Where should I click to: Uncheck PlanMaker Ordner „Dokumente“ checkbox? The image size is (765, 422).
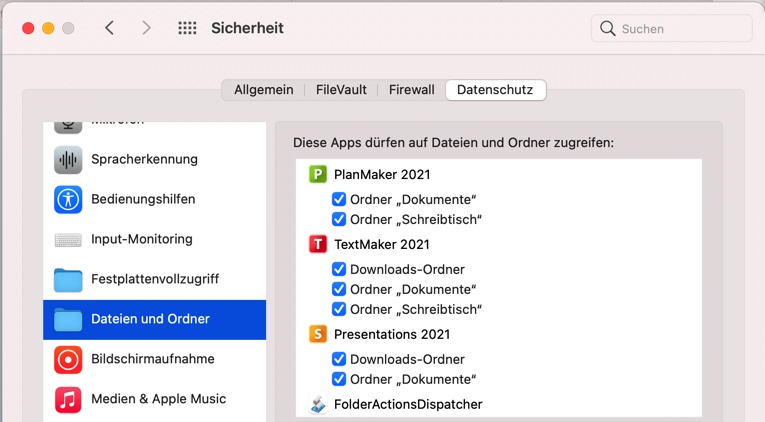[x=339, y=199]
